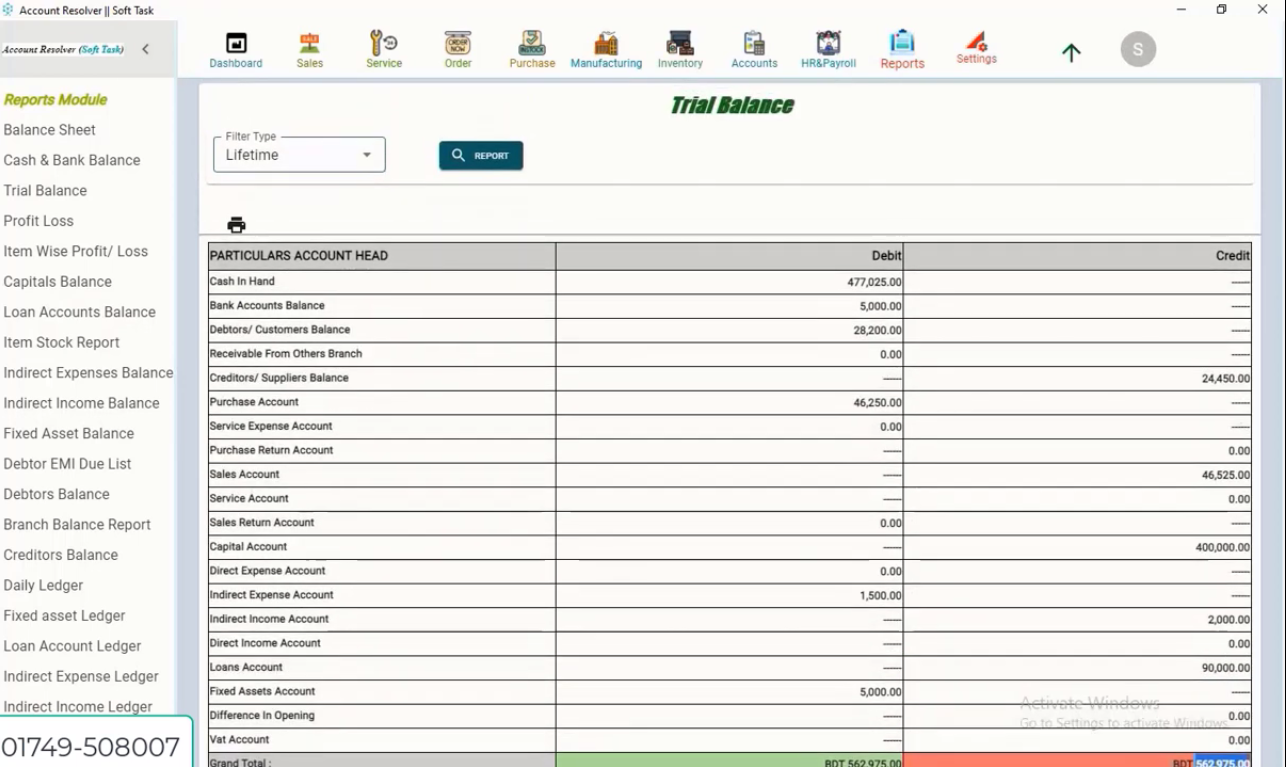Select the Sales module icon
1286x767 pixels.
[309, 47]
